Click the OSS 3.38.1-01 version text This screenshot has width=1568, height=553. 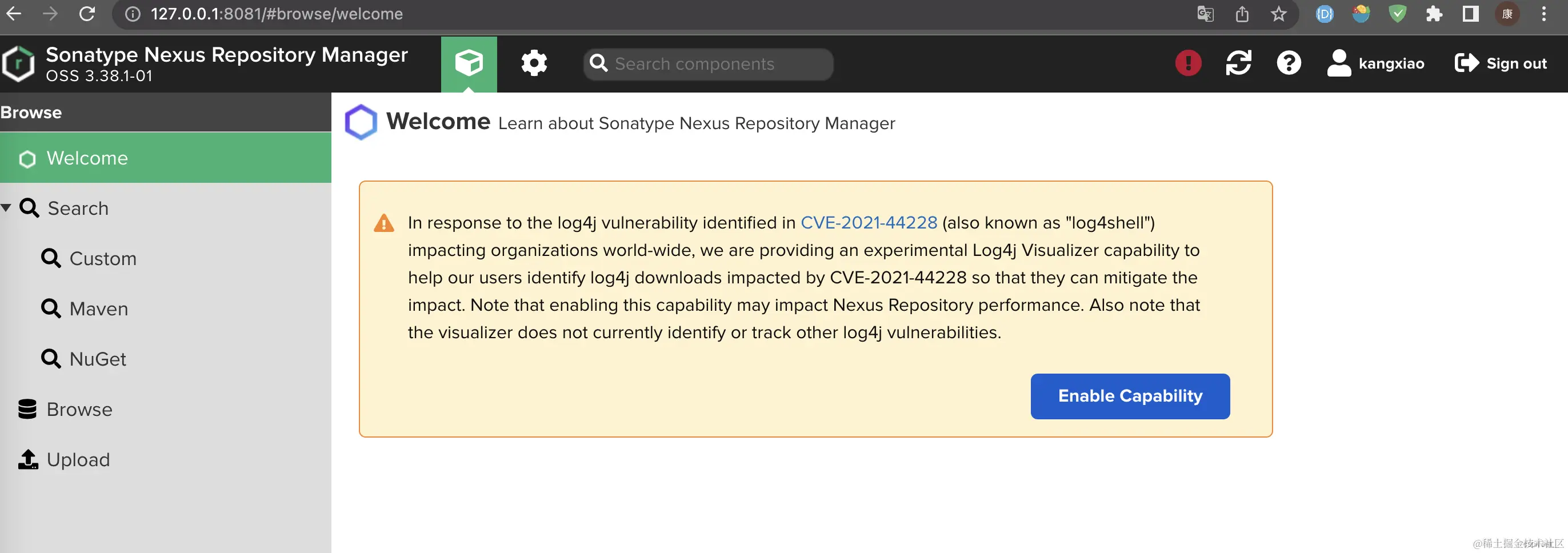[x=99, y=76]
